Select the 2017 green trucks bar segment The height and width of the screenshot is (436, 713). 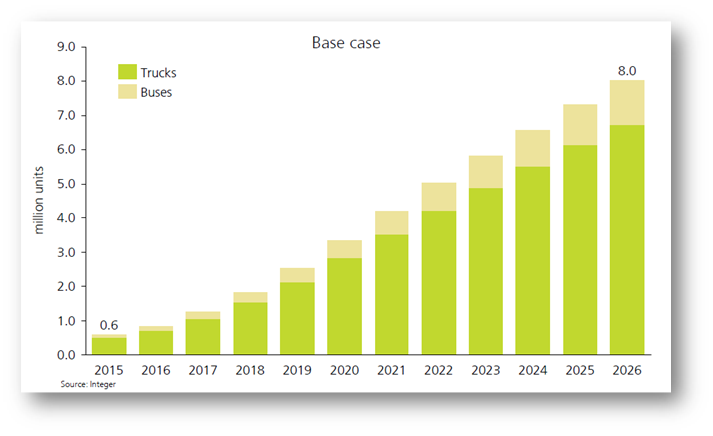(x=203, y=336)
